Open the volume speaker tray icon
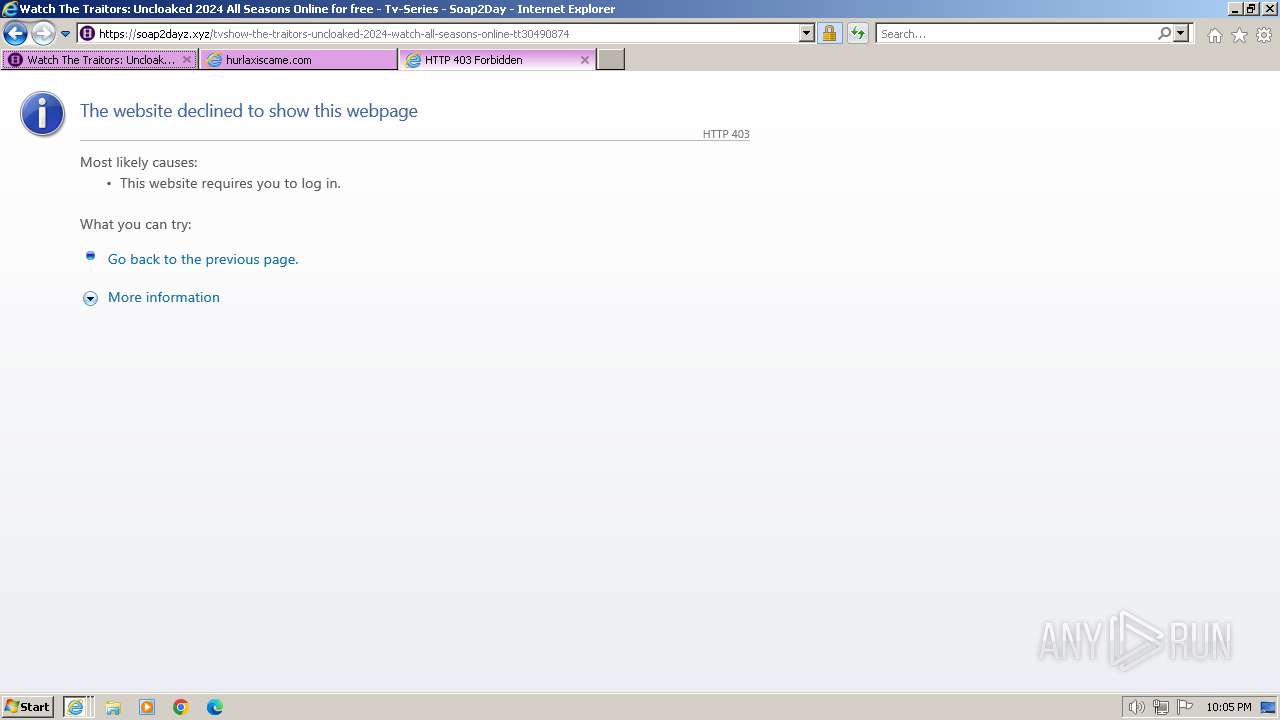1280x720 pixels. click(x=1136, y=707)
